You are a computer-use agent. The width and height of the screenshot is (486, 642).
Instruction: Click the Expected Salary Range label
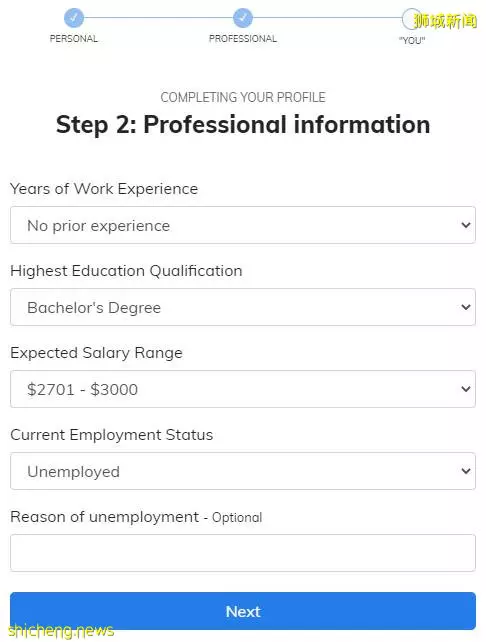pyautogui.click(x=96, y=353)
